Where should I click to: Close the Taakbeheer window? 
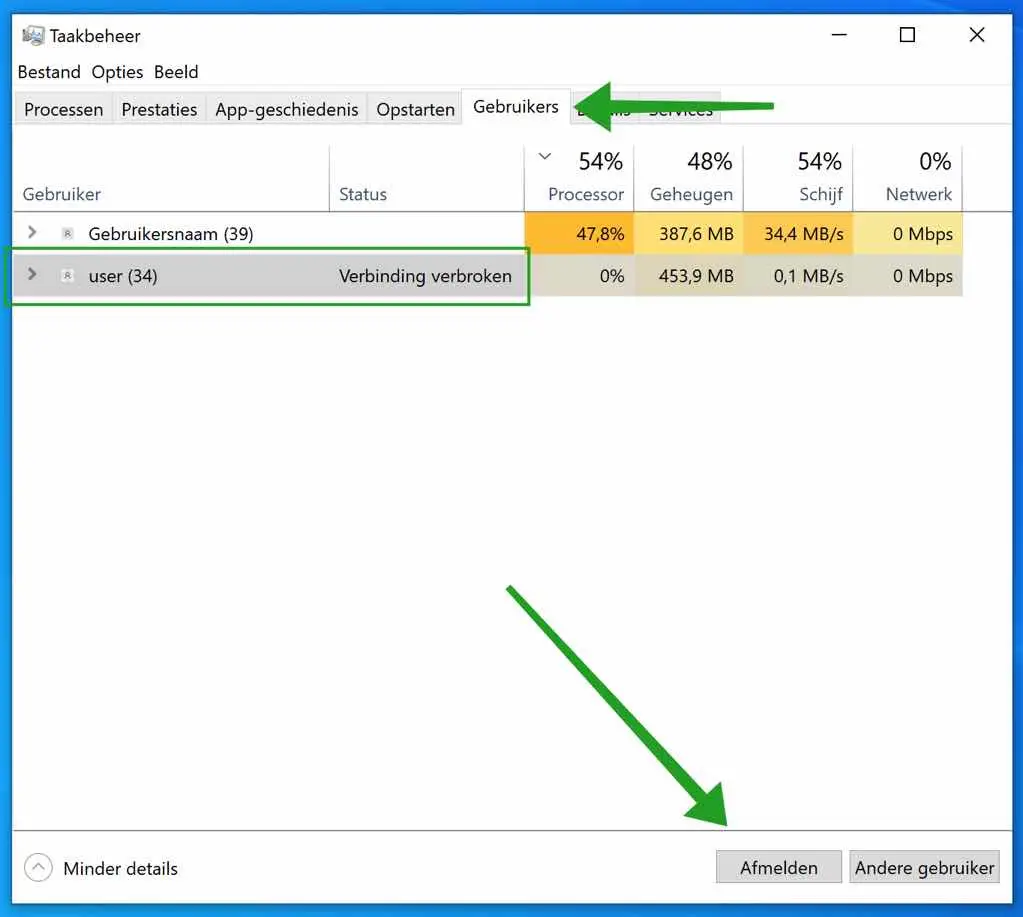(977, 35)
